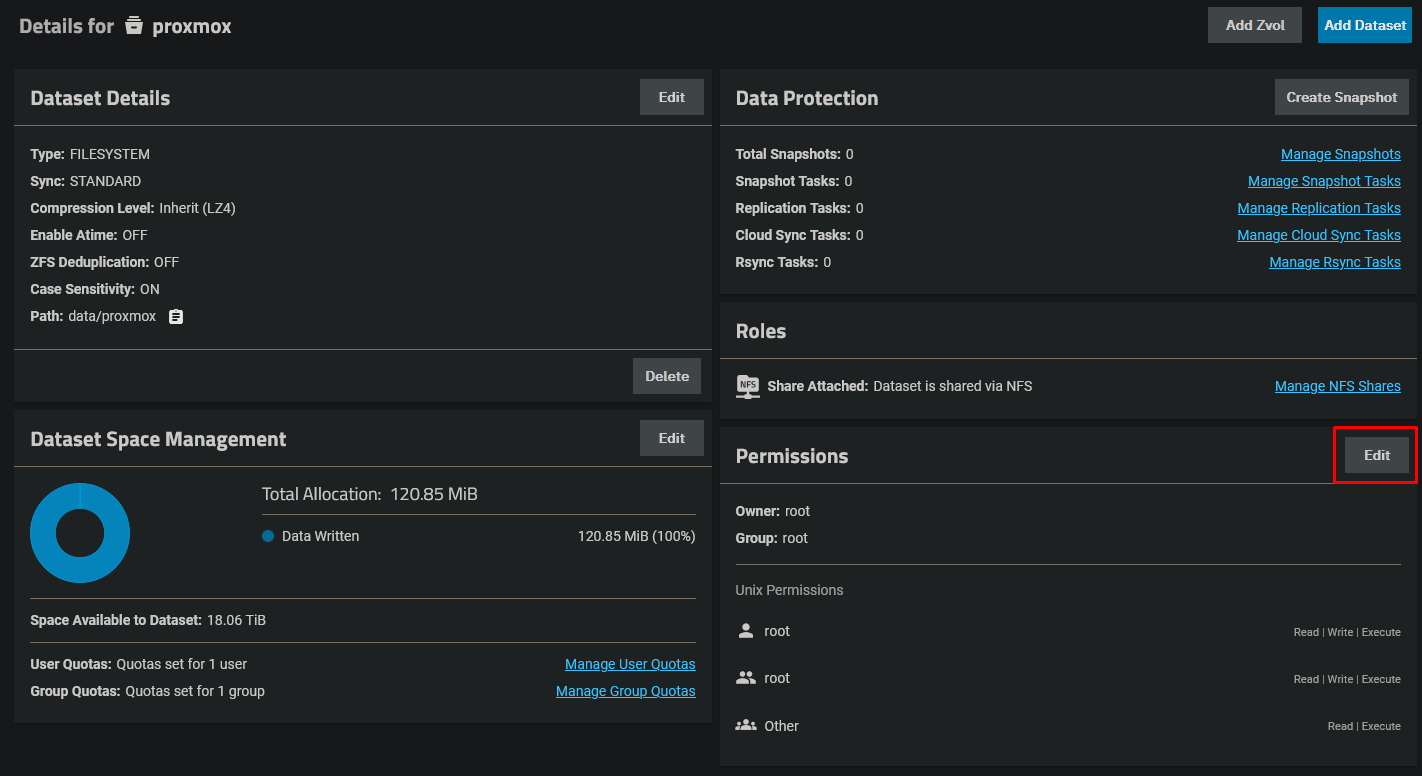Click the space allocation donut chart
The width and height of the screenshot is (1422, 776).
(80, 533)
